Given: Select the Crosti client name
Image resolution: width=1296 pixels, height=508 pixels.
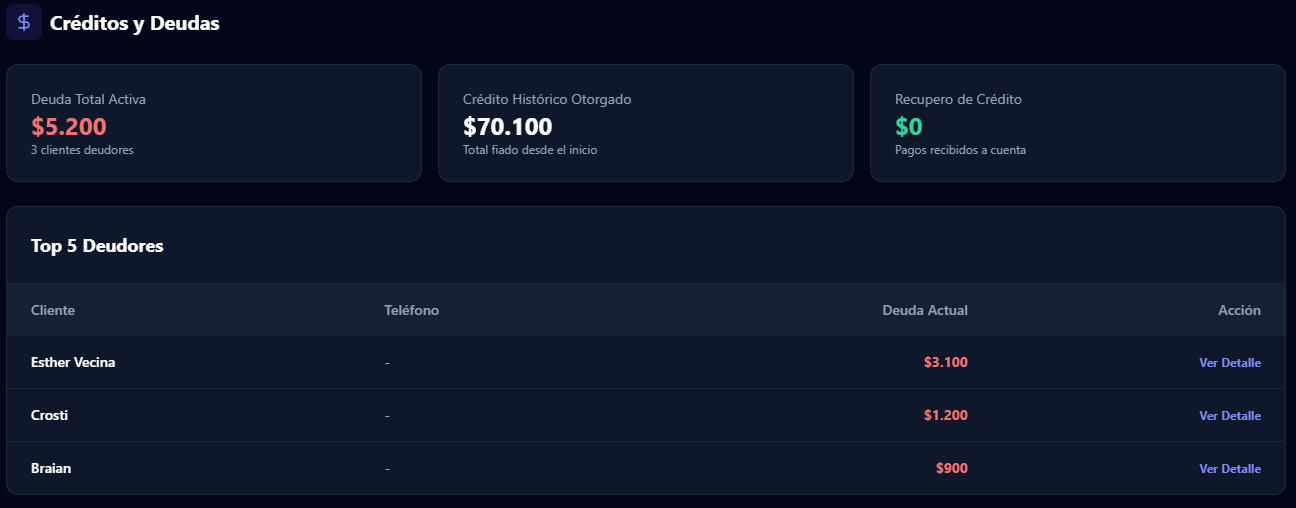Looking at the screenshot, I should (x=50, y=416).
